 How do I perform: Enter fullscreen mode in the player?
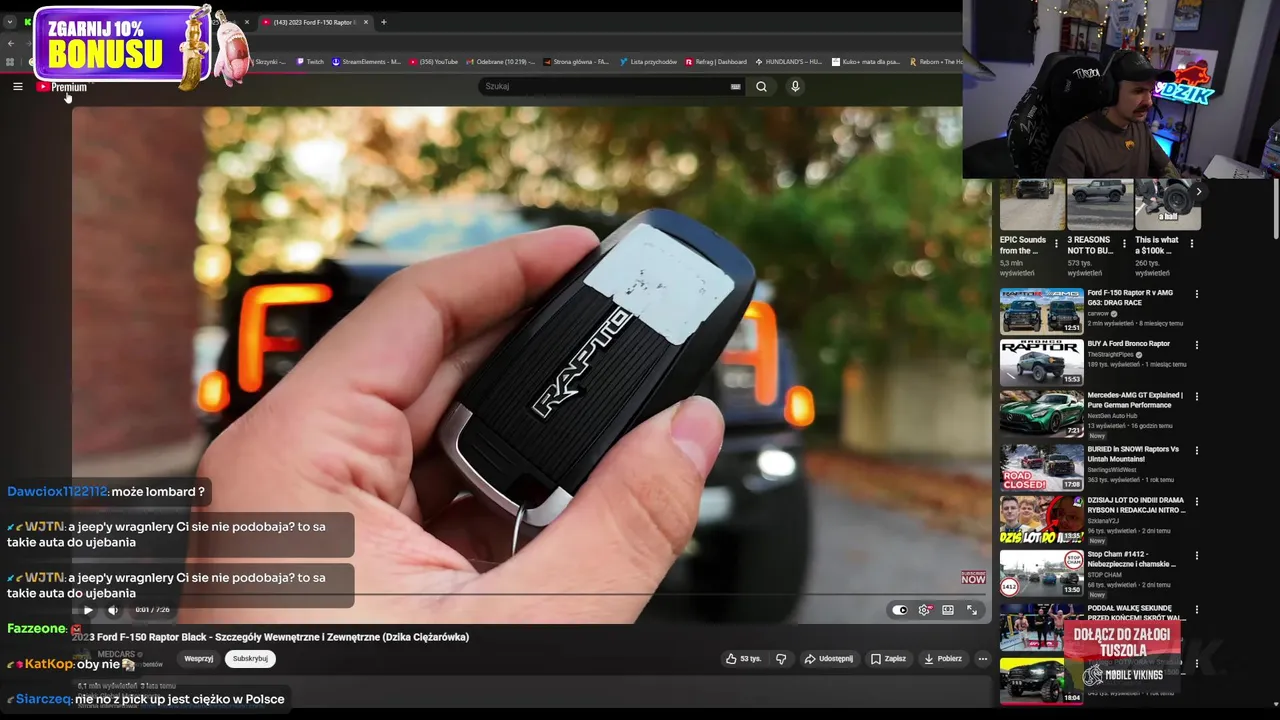click(x=972, y=610)
